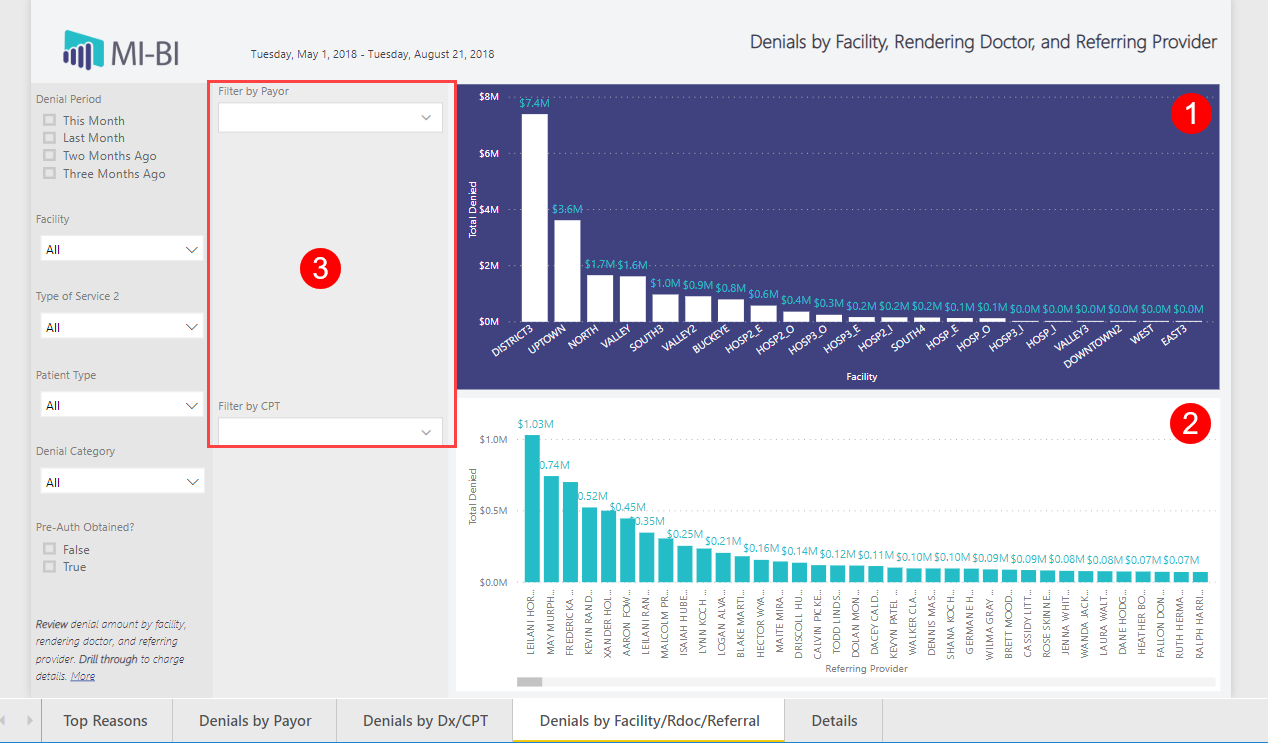This screenshot has height=743, width=1268.
Task: Go to the Details tab
Action: click(x=834, y=720)
